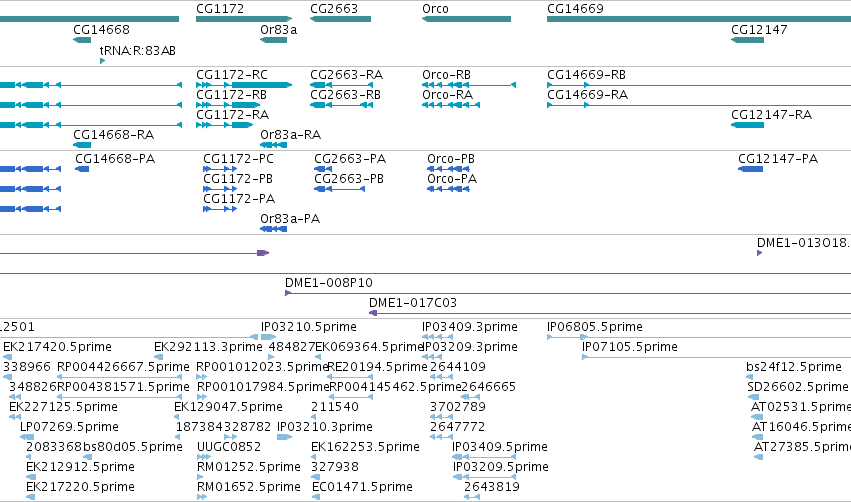Select the 2643819 EST label
Viewport: 851px width, 502px height.
pos(492,488)
